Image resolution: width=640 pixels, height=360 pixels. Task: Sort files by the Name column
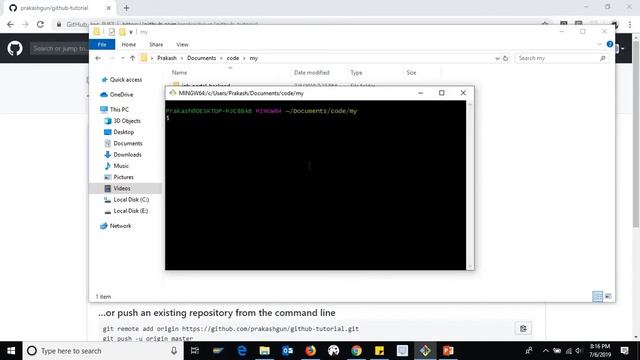[x=180, y=73]
